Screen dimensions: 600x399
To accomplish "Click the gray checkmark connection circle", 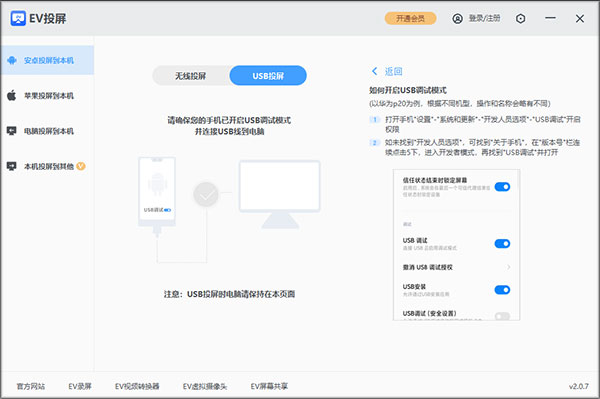I will tap(206, 194).
